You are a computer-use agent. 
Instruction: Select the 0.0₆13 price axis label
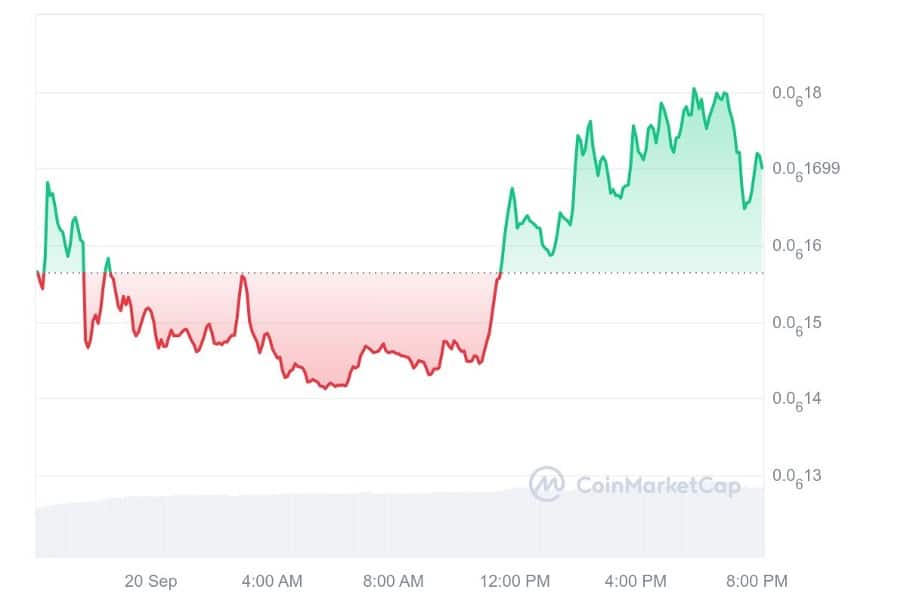(x=797, y=476)
